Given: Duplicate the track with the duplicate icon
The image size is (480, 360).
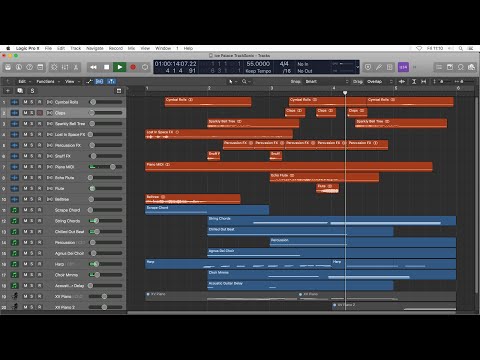Looking at the screenshot, I should click(x=20, y=91).
